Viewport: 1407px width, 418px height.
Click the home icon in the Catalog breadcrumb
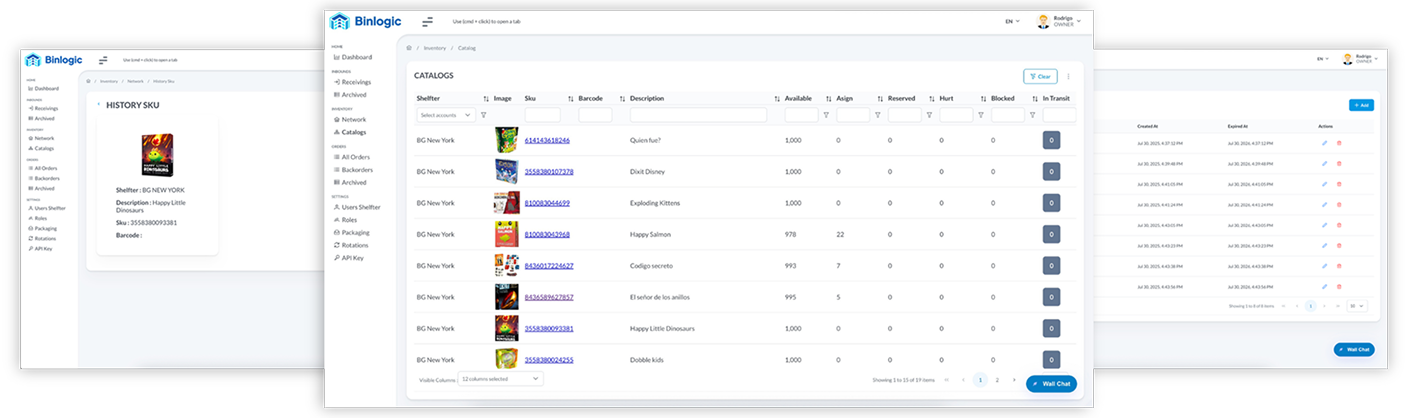(409, 48)
